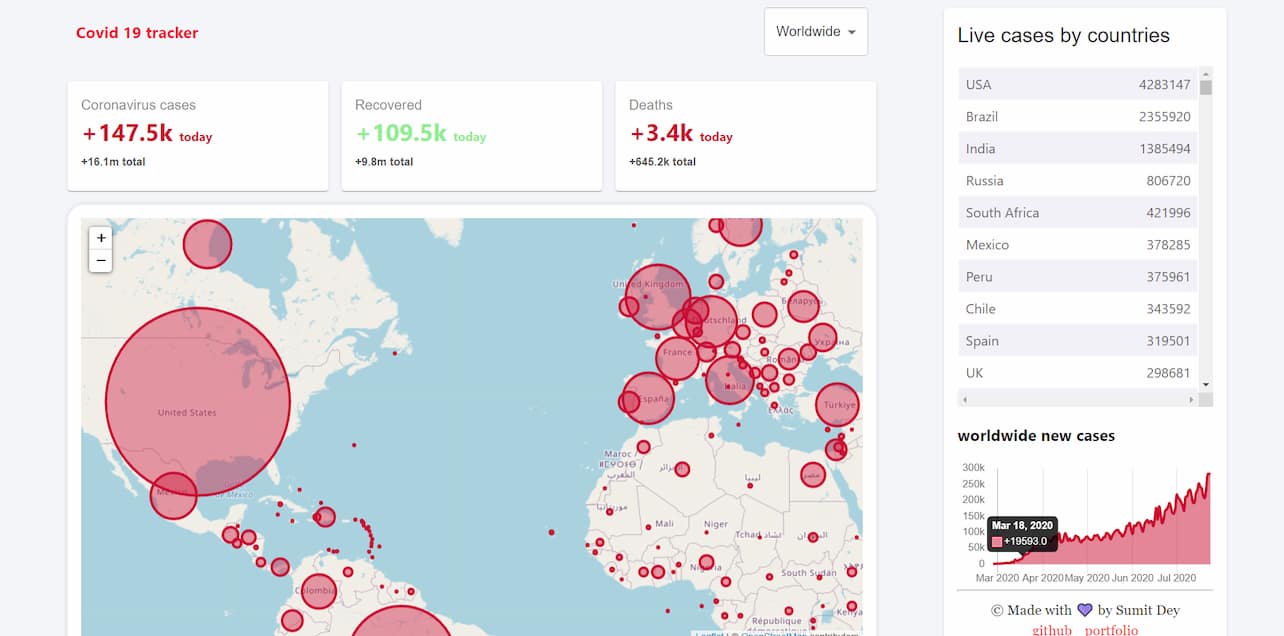Open the portfolio link in the footer
Viewport: 1284px width, 636px height.
[x=1111, y=630]
